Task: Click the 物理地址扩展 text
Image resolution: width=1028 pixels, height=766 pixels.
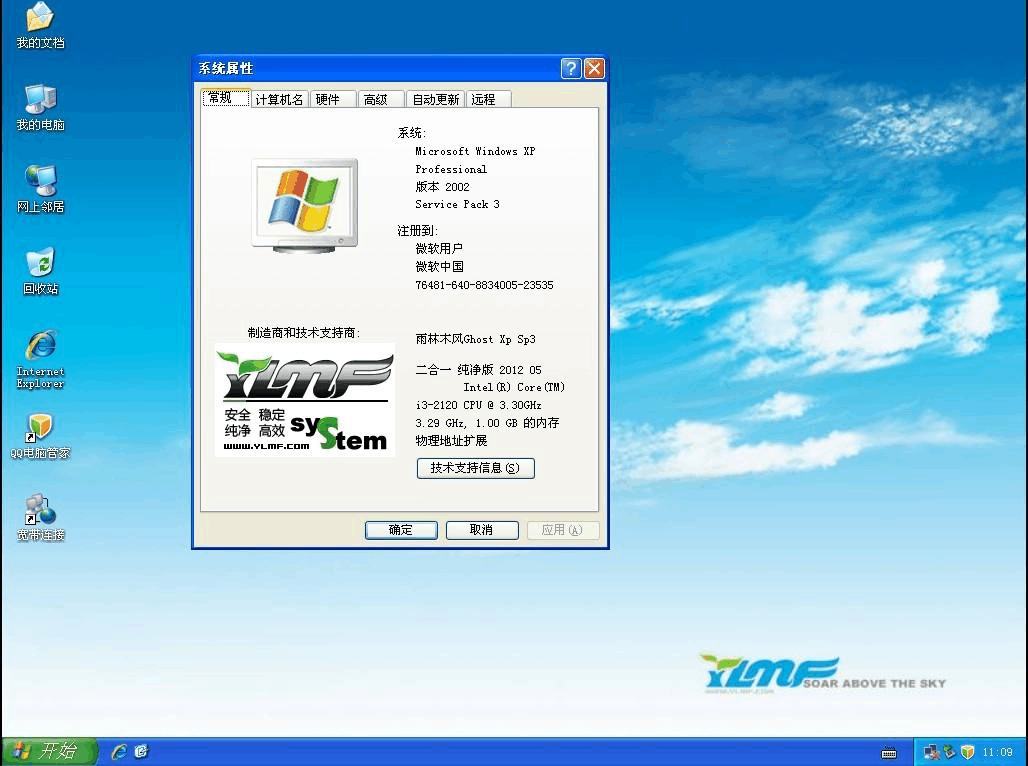Action: (x=451, y=441)
